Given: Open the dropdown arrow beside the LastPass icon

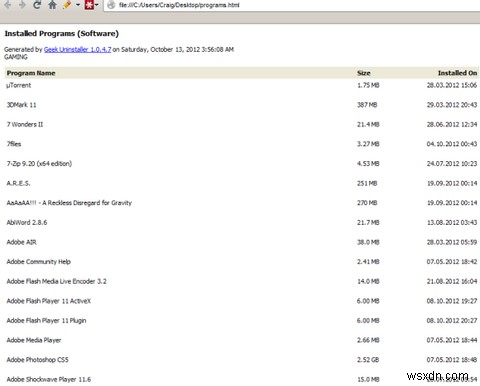Looking at the screenshot, I should [x=97, y=5].
